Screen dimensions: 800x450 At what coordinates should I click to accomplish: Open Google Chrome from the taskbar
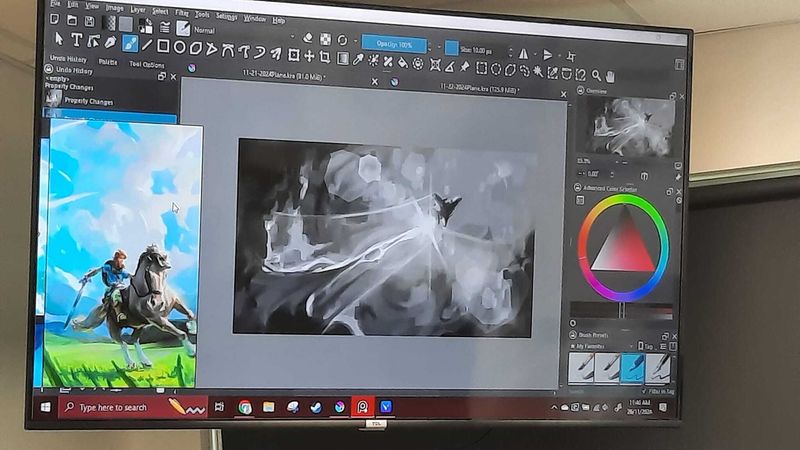coord(245,407)
